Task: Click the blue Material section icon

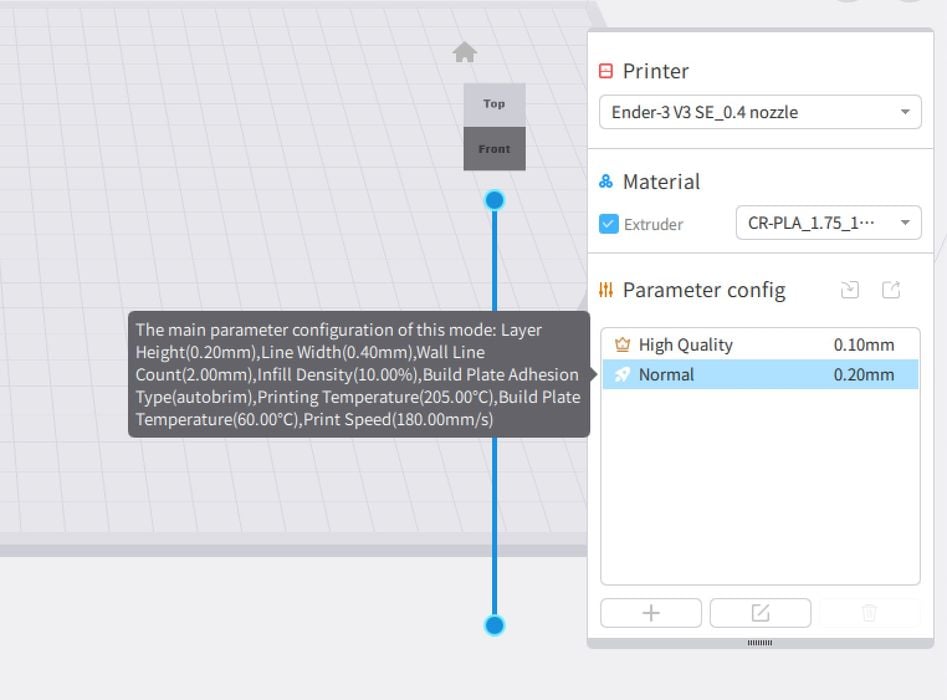Action: pyautogui.click(x=605, y=182)
